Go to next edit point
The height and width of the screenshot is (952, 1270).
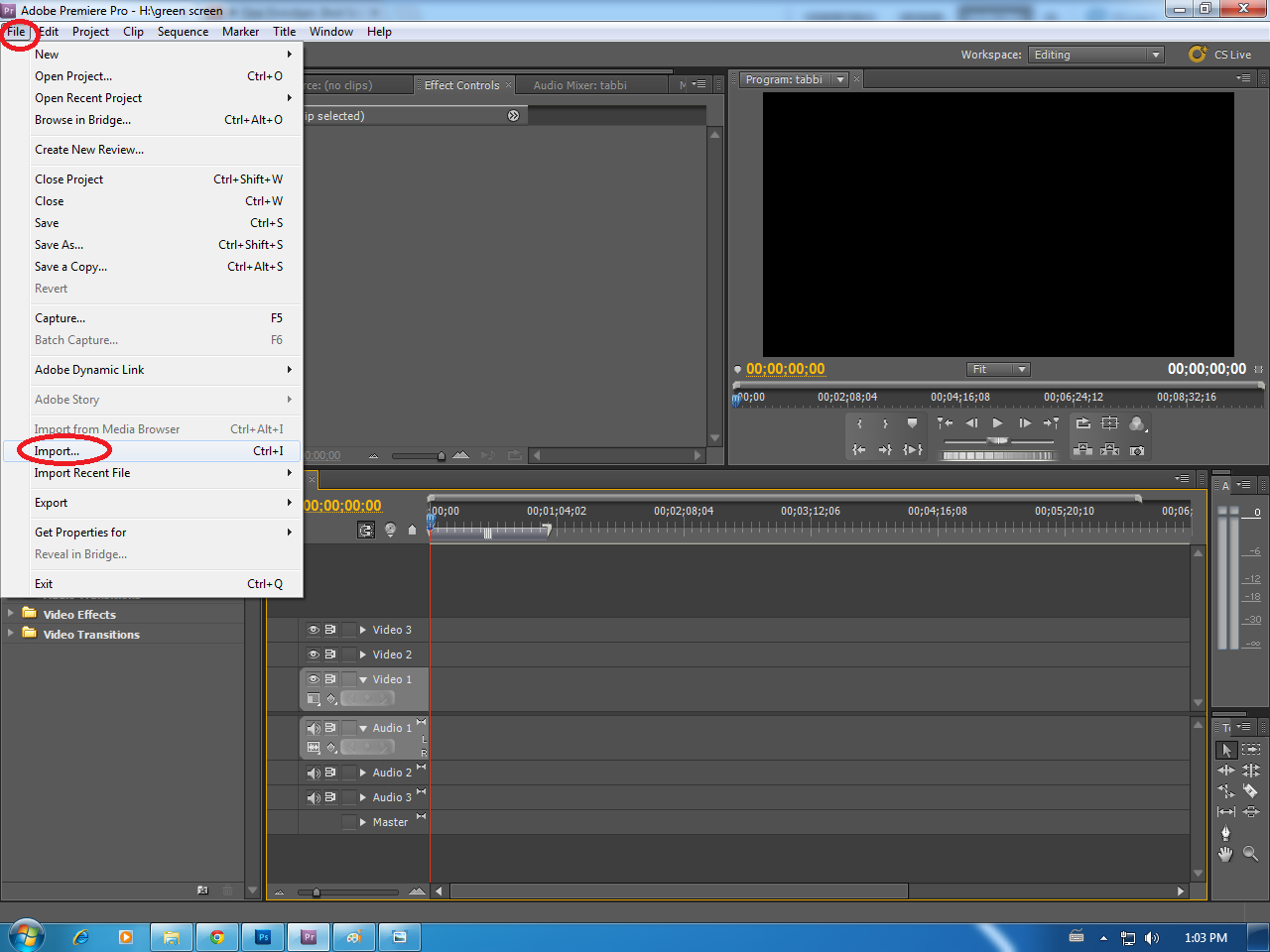coord(1052,423)
